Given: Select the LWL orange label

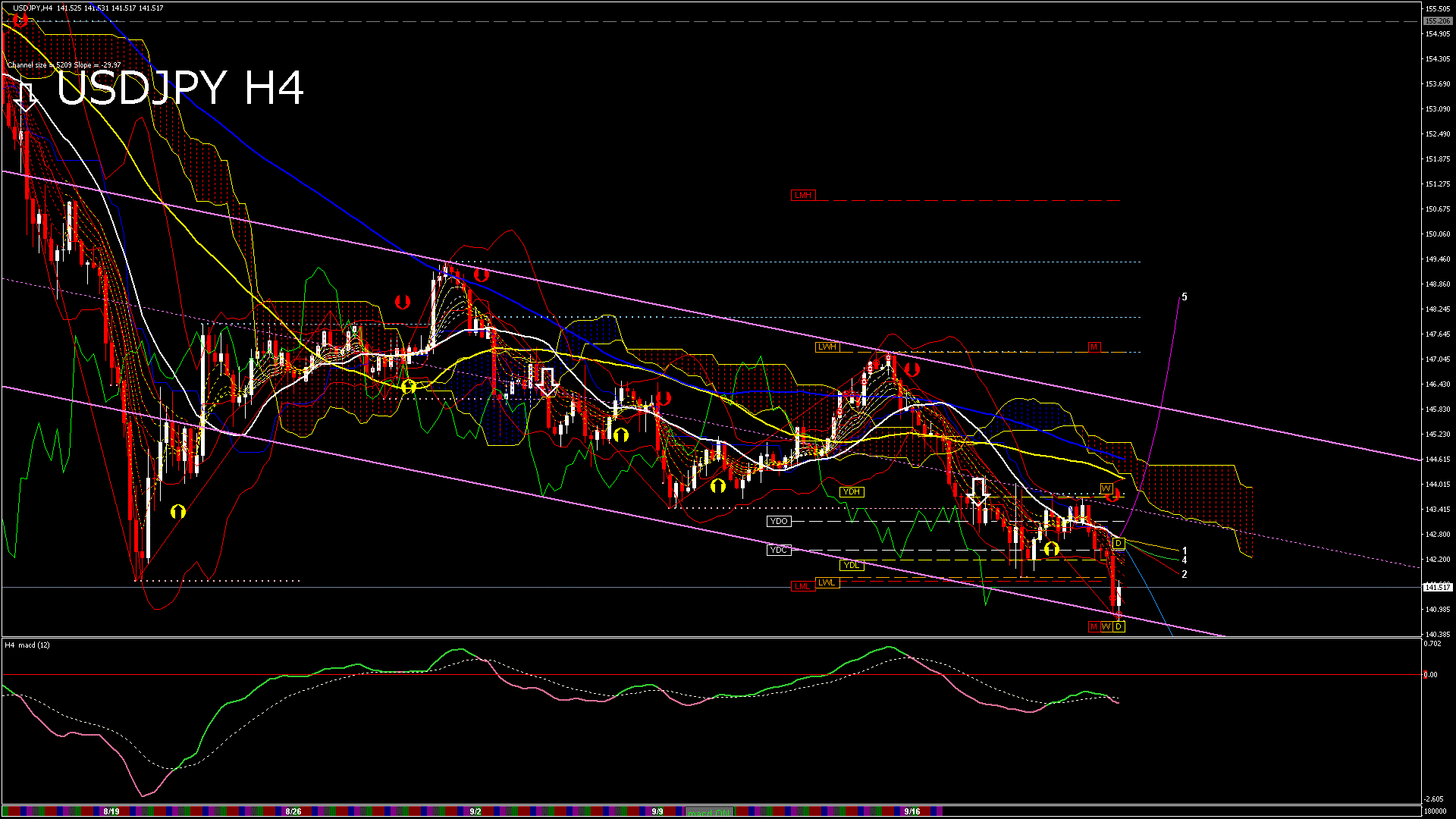Looking at the screenshot, I should click(x=827, y=583).
